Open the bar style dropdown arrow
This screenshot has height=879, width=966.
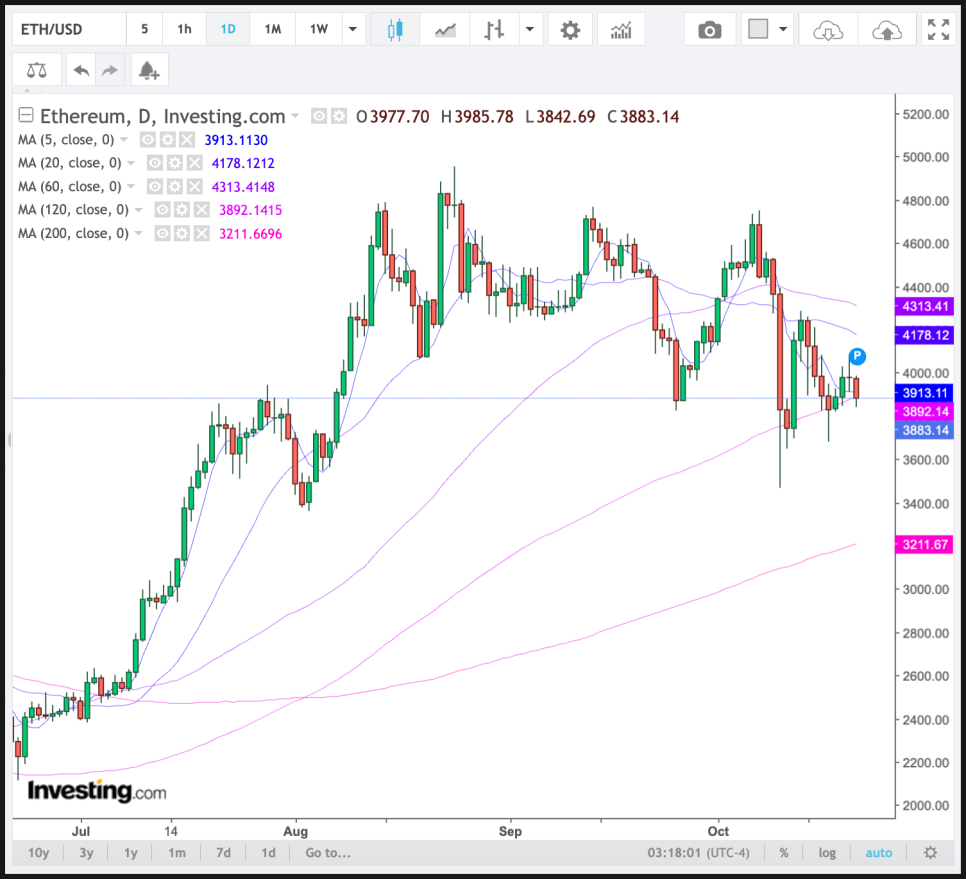pos(529,30)
